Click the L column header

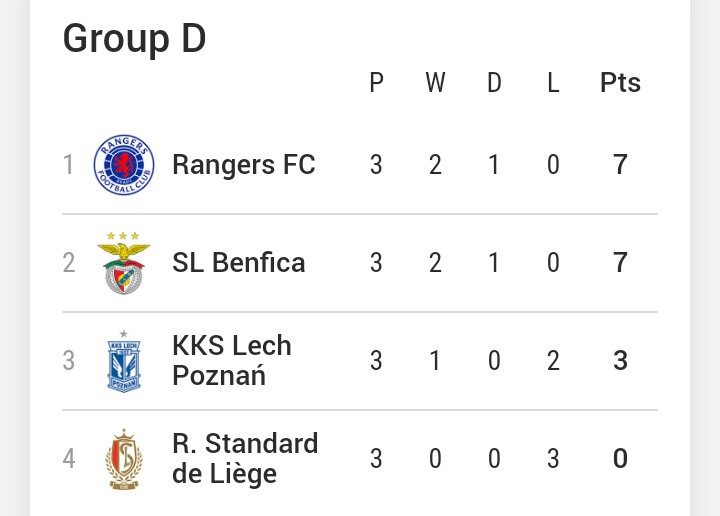553,83
